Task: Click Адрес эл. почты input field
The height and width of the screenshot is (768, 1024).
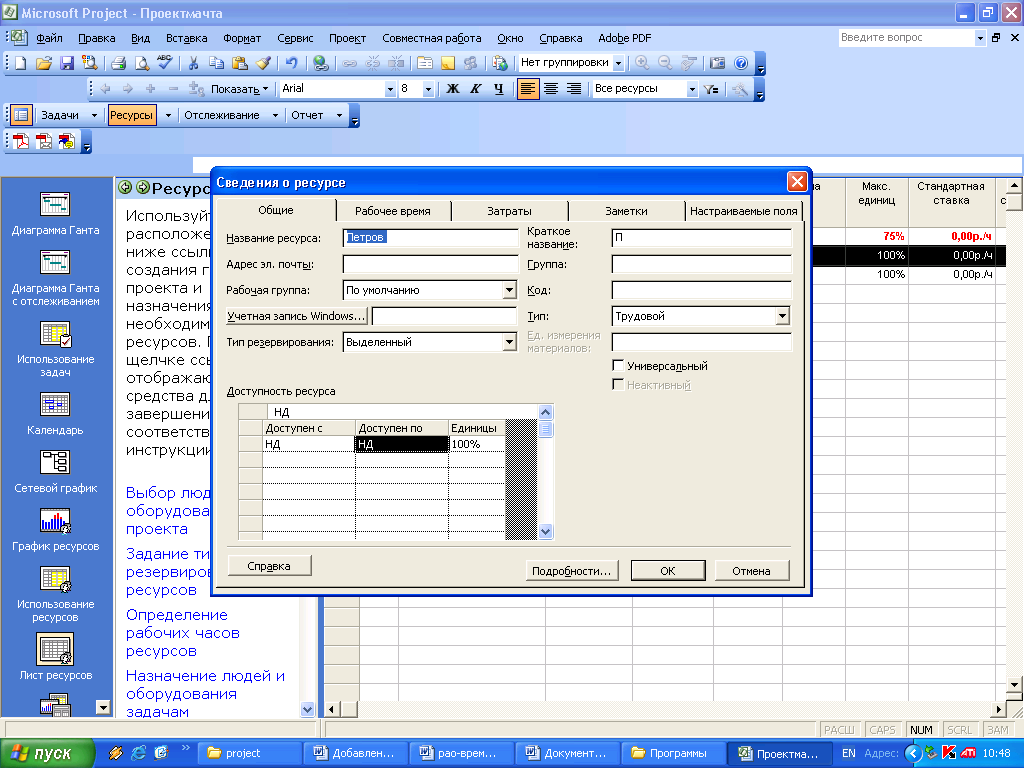Action: 430,264
